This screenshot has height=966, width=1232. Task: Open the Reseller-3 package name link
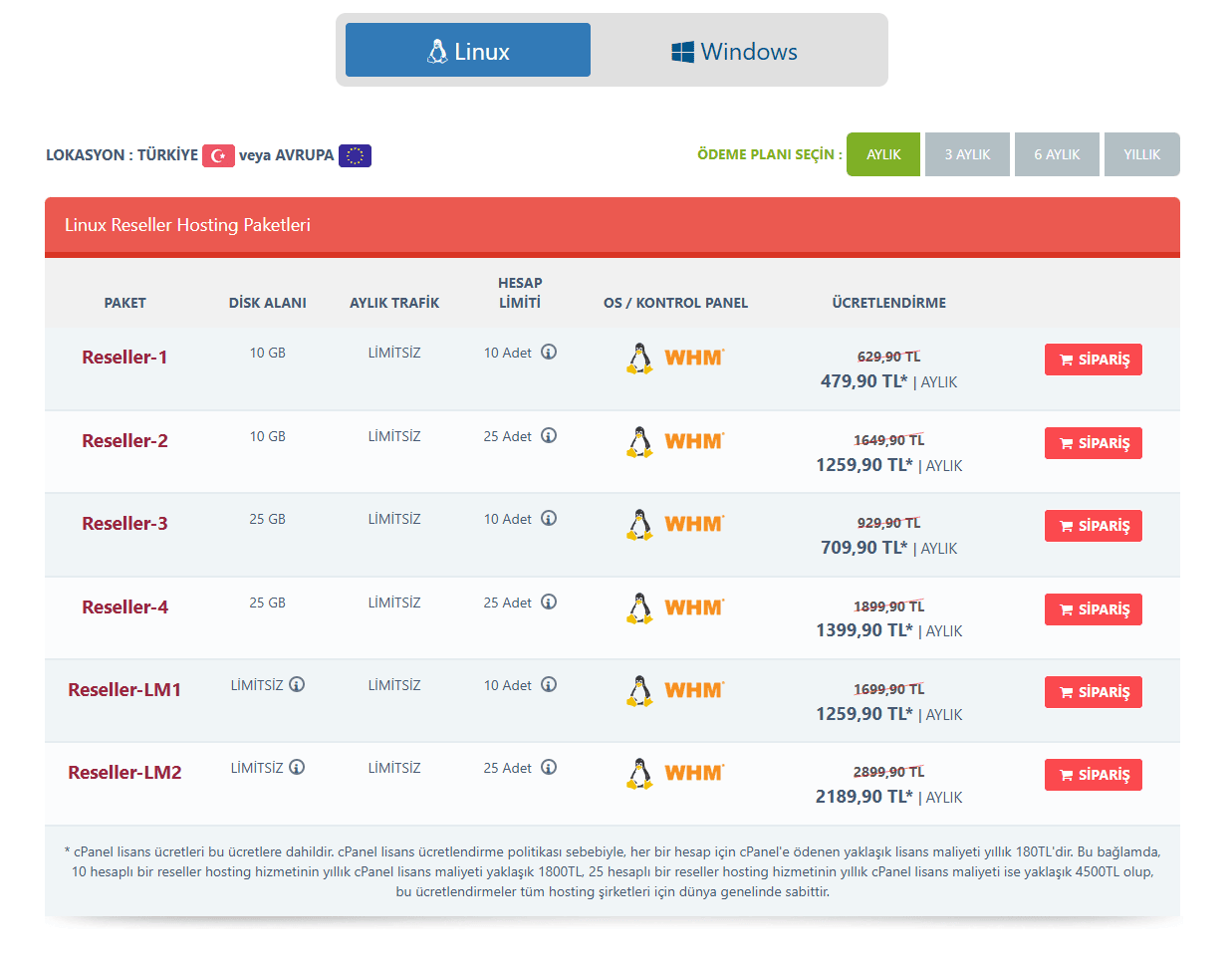pos(124,524)
